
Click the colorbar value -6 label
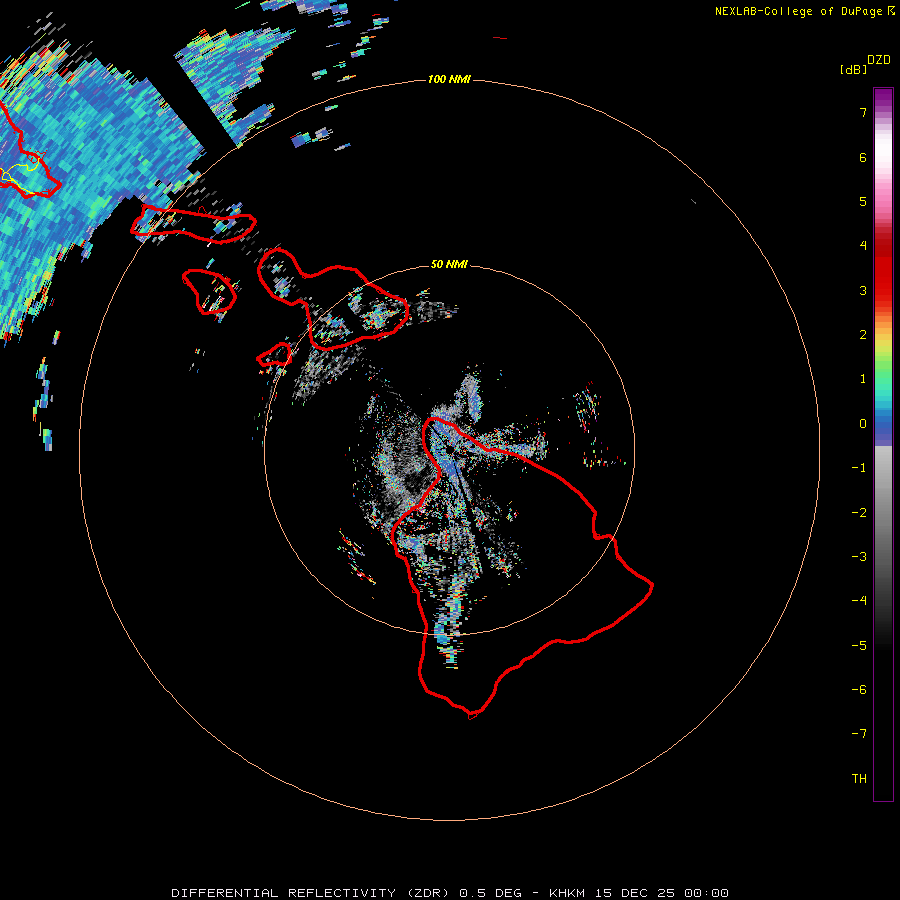[x=859, y=689]
